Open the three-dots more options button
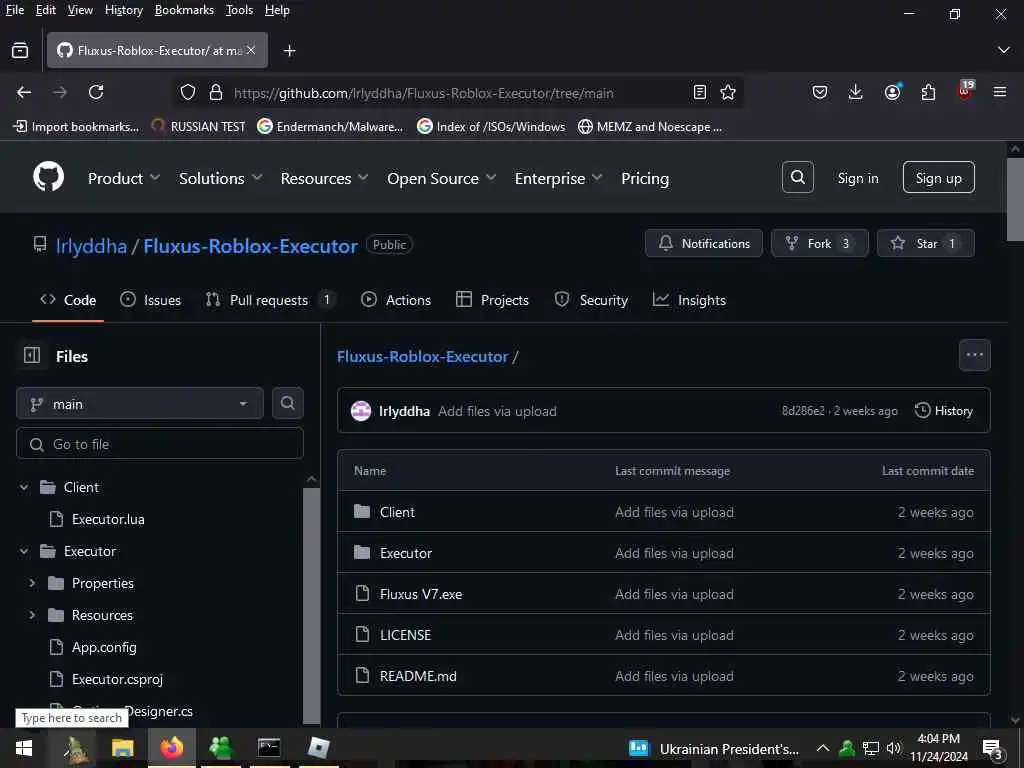This screenshot has height=768, width=1024. pyautogui.click(x=974, y=355)
